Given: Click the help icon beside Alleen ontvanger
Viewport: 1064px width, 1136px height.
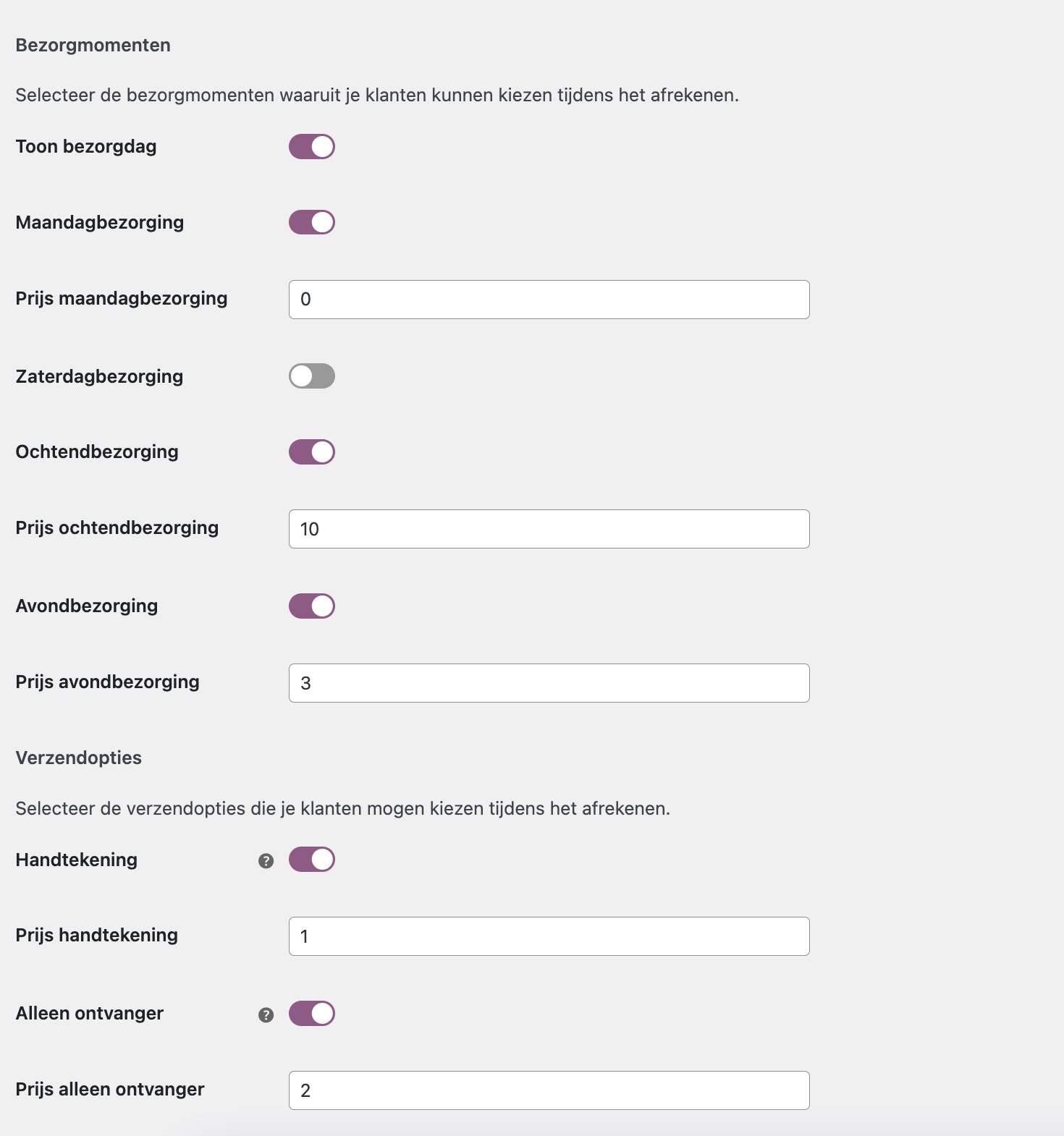Looking at the screenshot, I should click(x=266, y=1014).
